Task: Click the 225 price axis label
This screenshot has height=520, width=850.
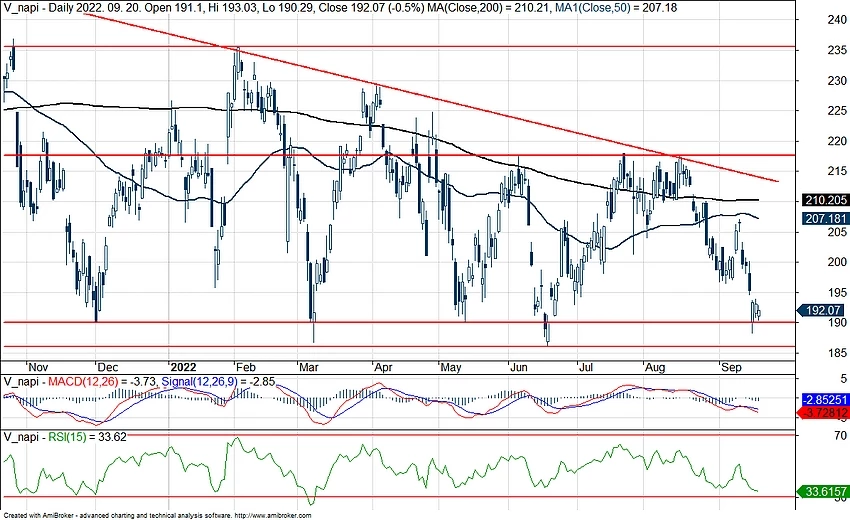Action: coord(837,111)
